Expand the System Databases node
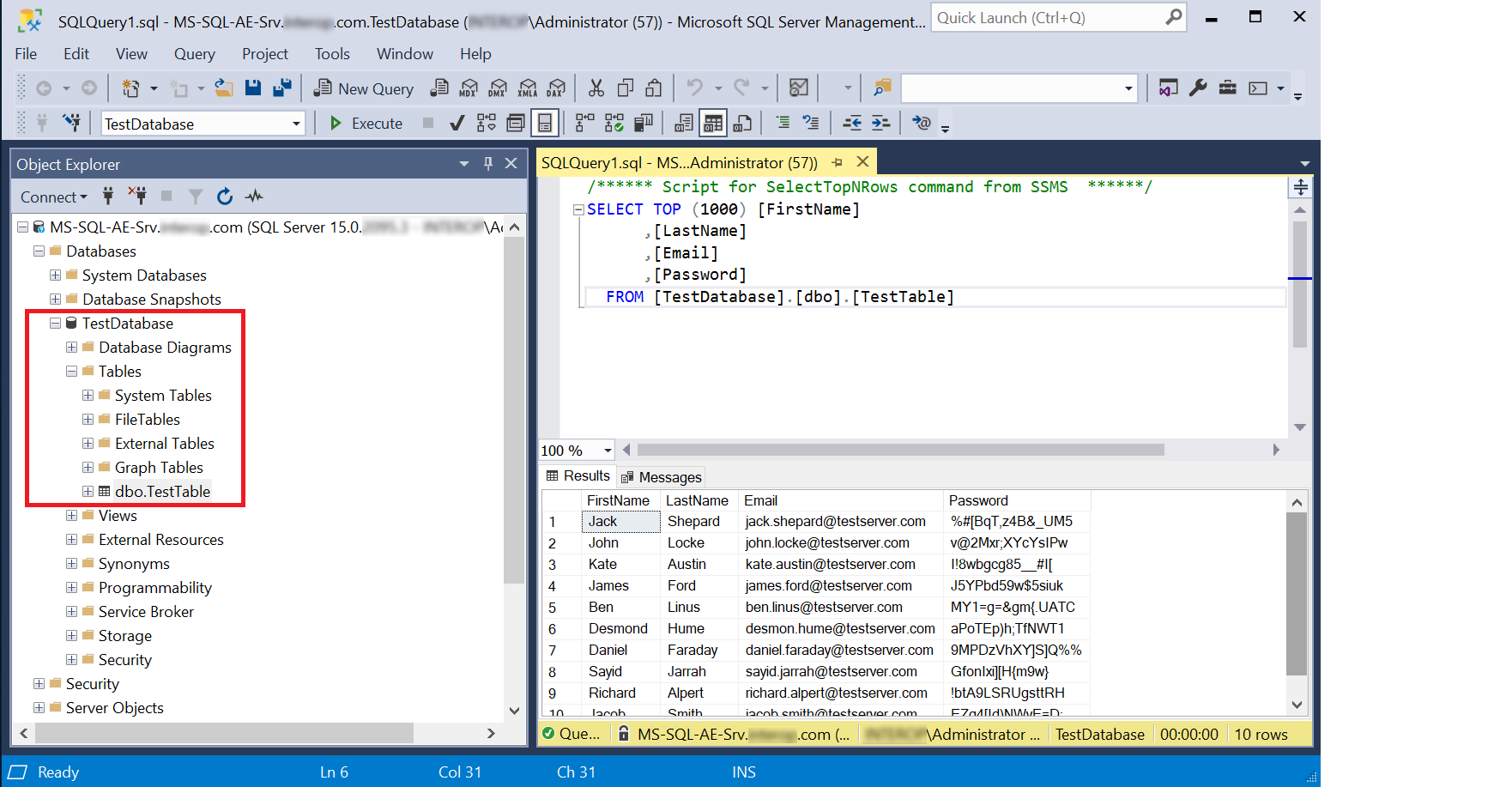 55,275
